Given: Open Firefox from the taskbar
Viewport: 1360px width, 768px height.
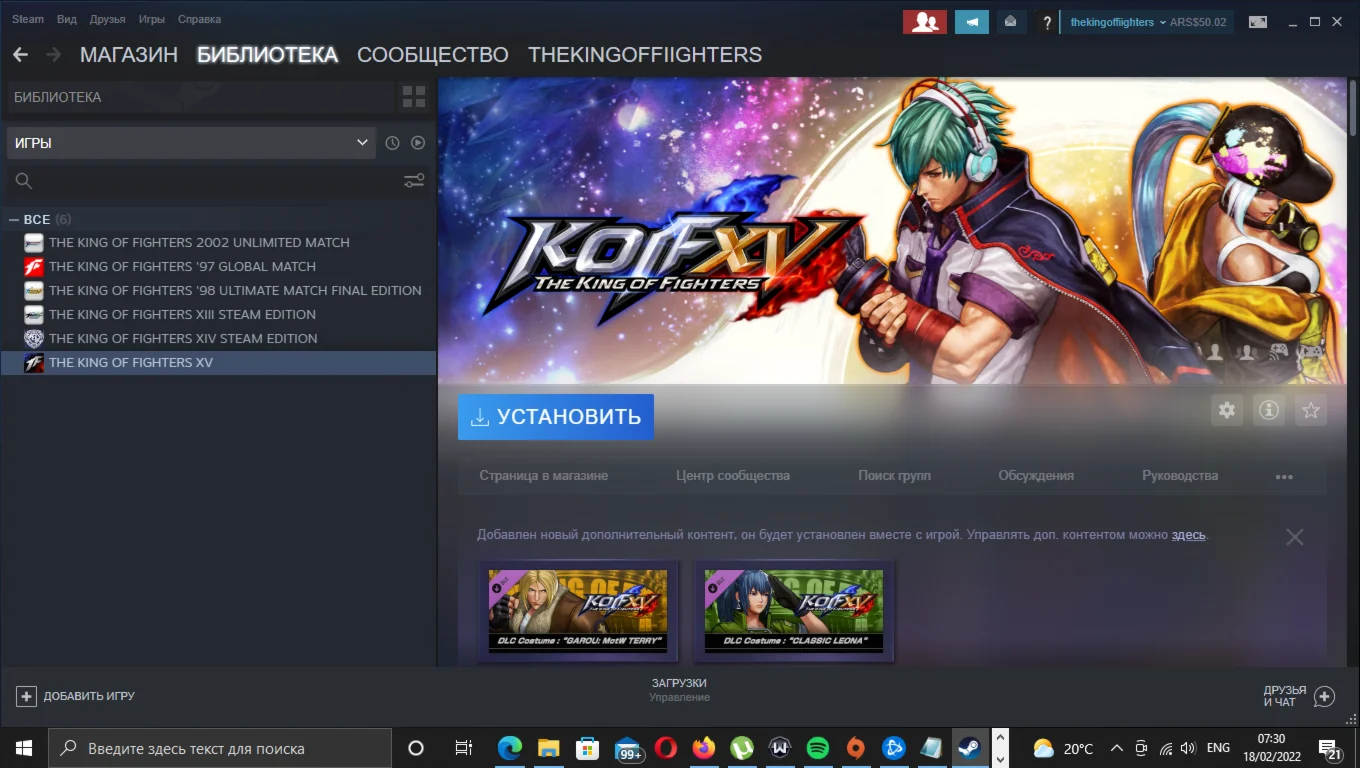Looking at the screenshot, I should [704, 748].
